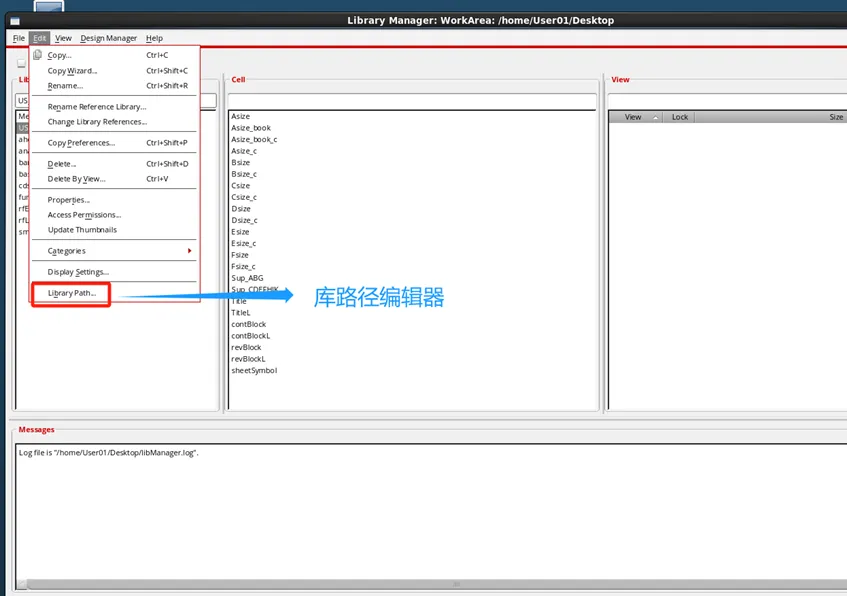
Task: Select the Asize_book cell
Action: (x=251, y=128)
